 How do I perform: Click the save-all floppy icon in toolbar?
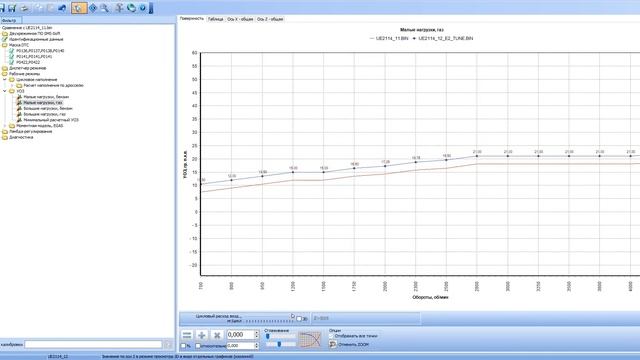(x=12, y=8)
